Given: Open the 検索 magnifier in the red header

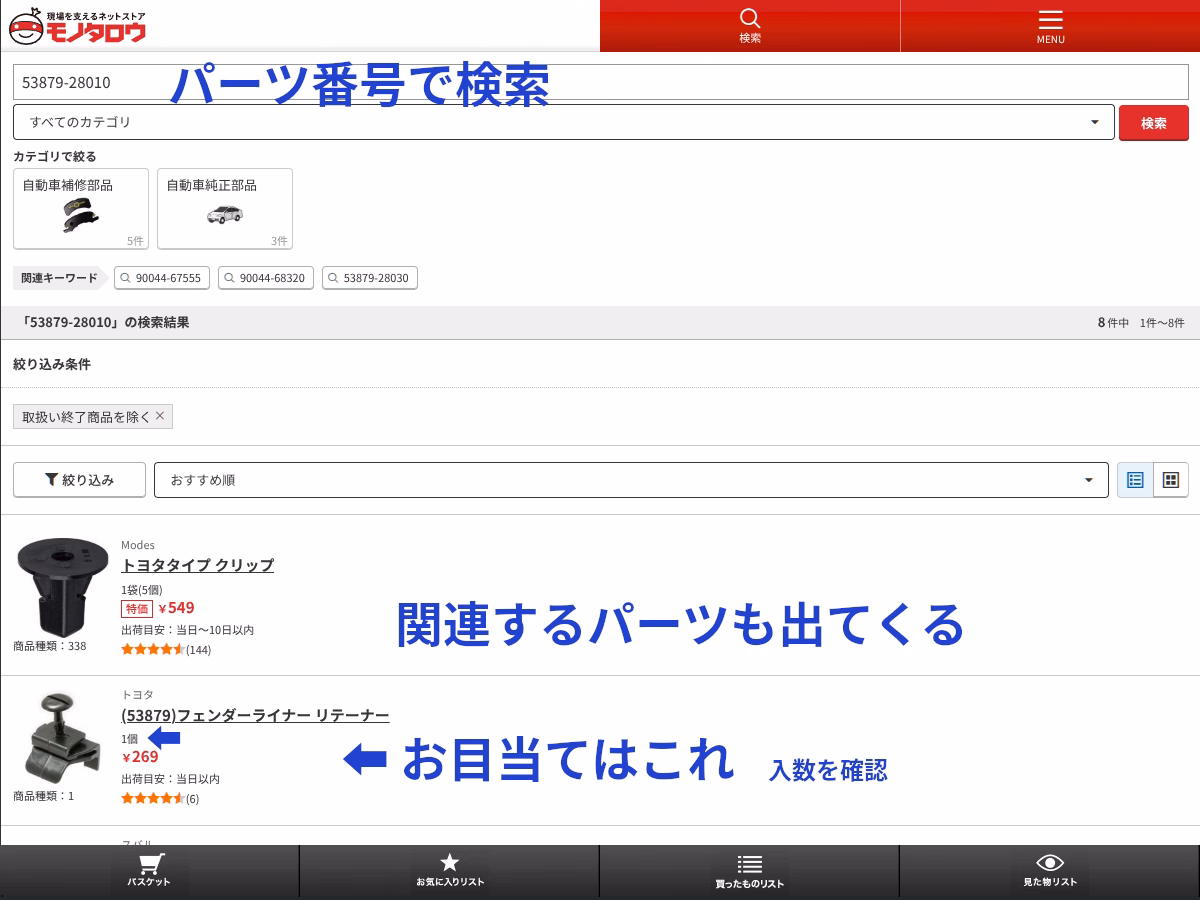Looking at the screenshot, I should [750, 26].
